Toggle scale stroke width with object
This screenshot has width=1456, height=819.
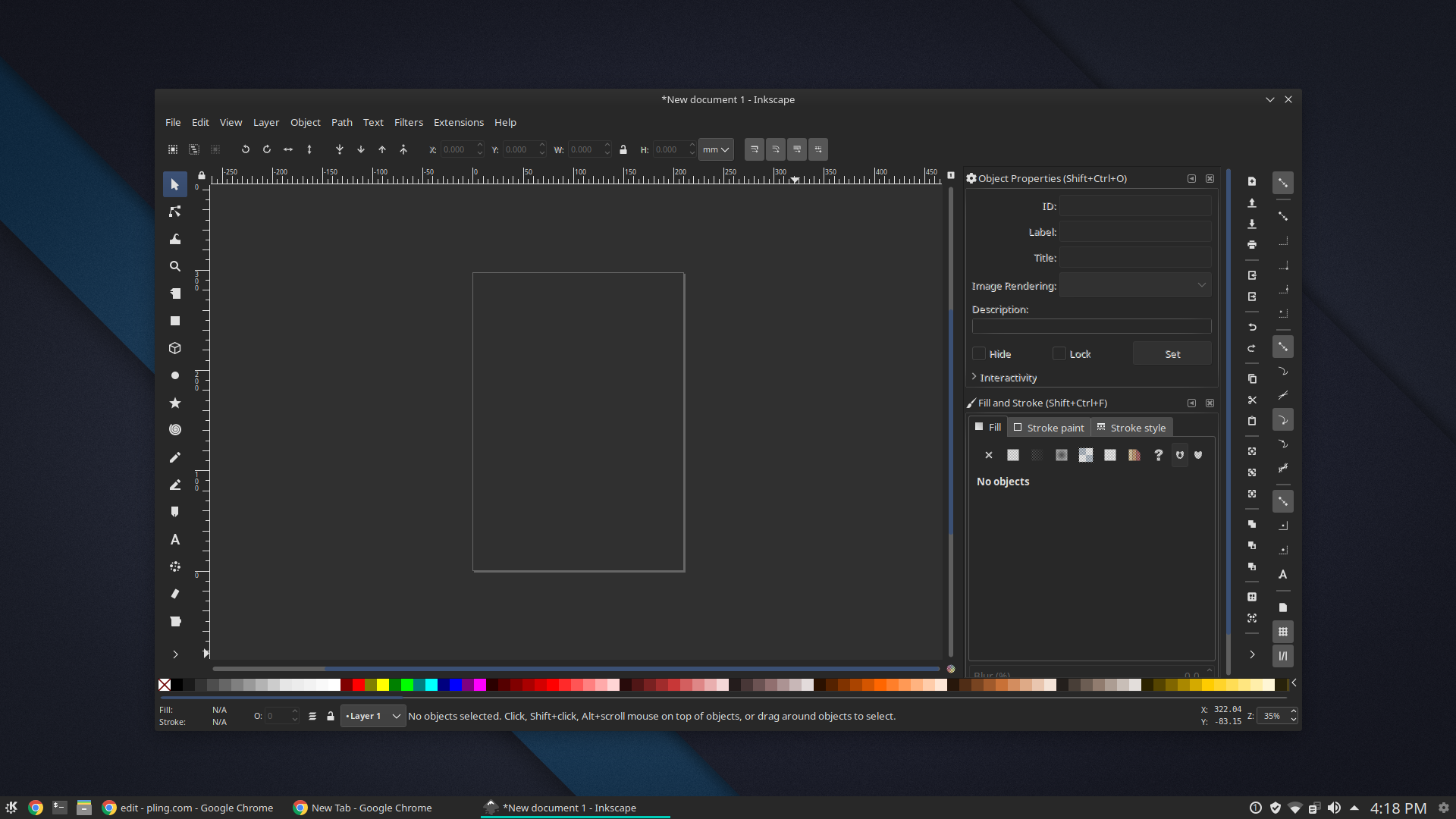tap(755, 149)
